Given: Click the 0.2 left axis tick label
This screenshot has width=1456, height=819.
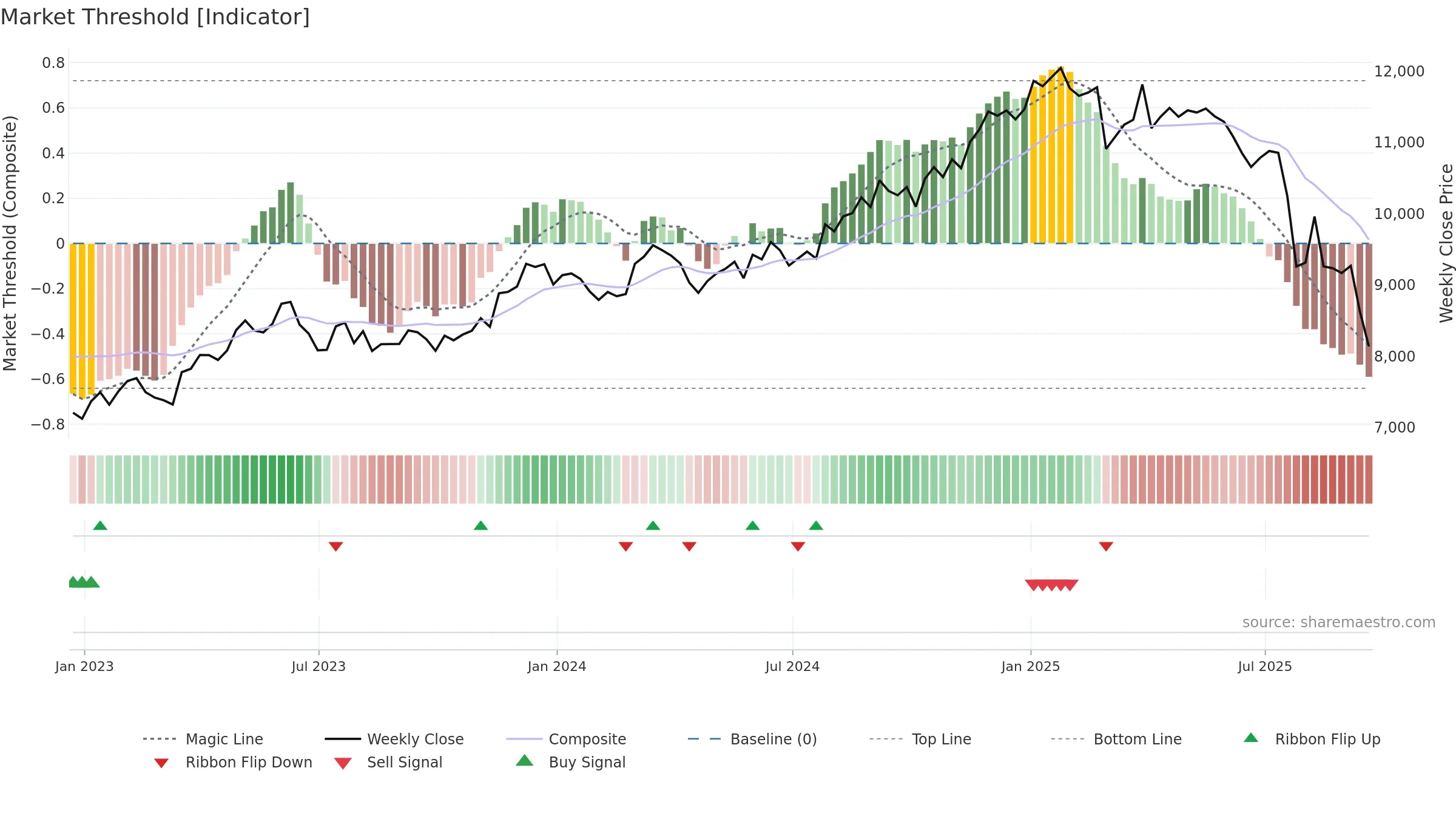Looking at the screenshot, I should [53, 198].
